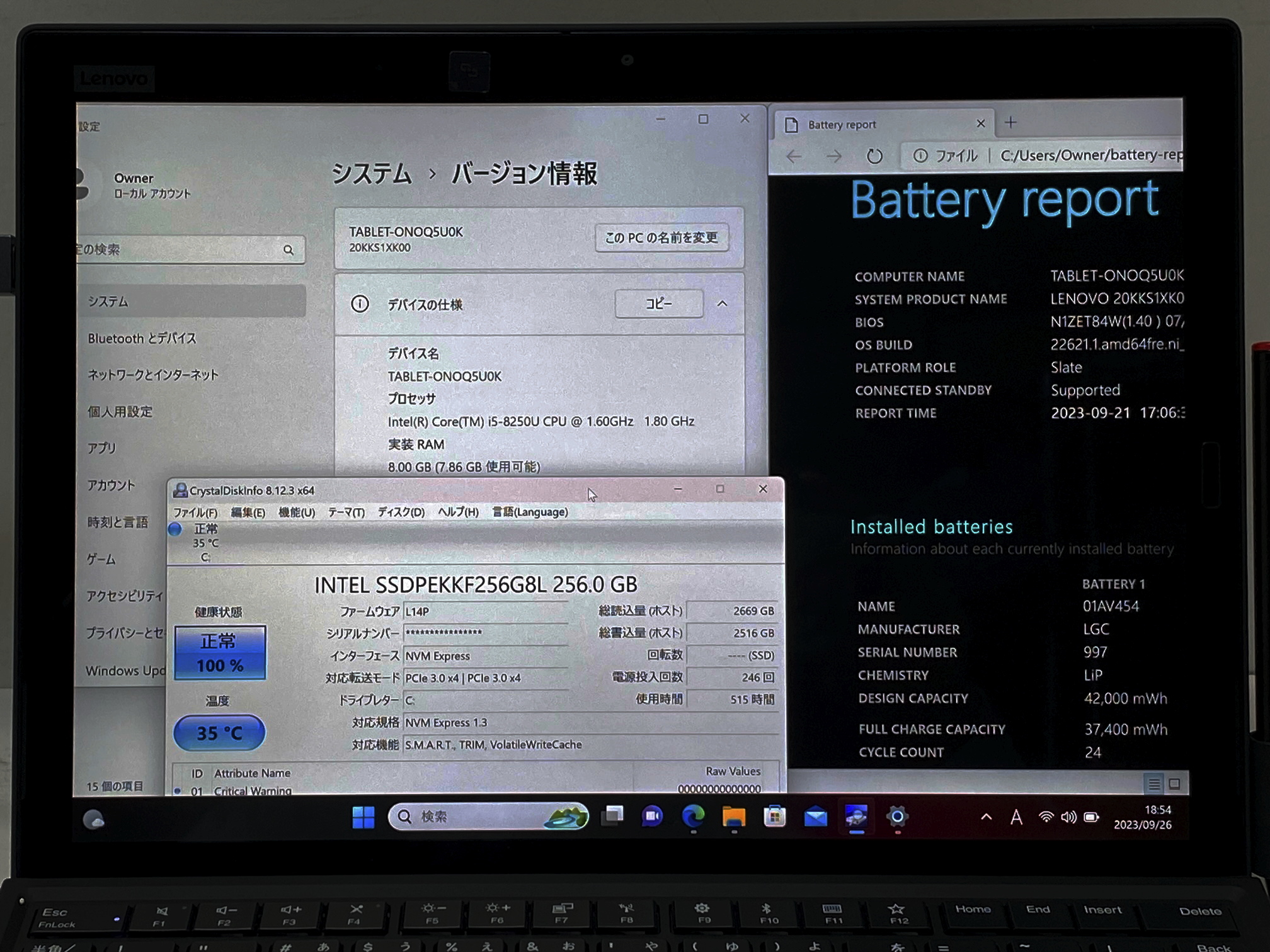Minimize the CrystalDiskInfo window

pyautogui.click(x=678, y=489)
